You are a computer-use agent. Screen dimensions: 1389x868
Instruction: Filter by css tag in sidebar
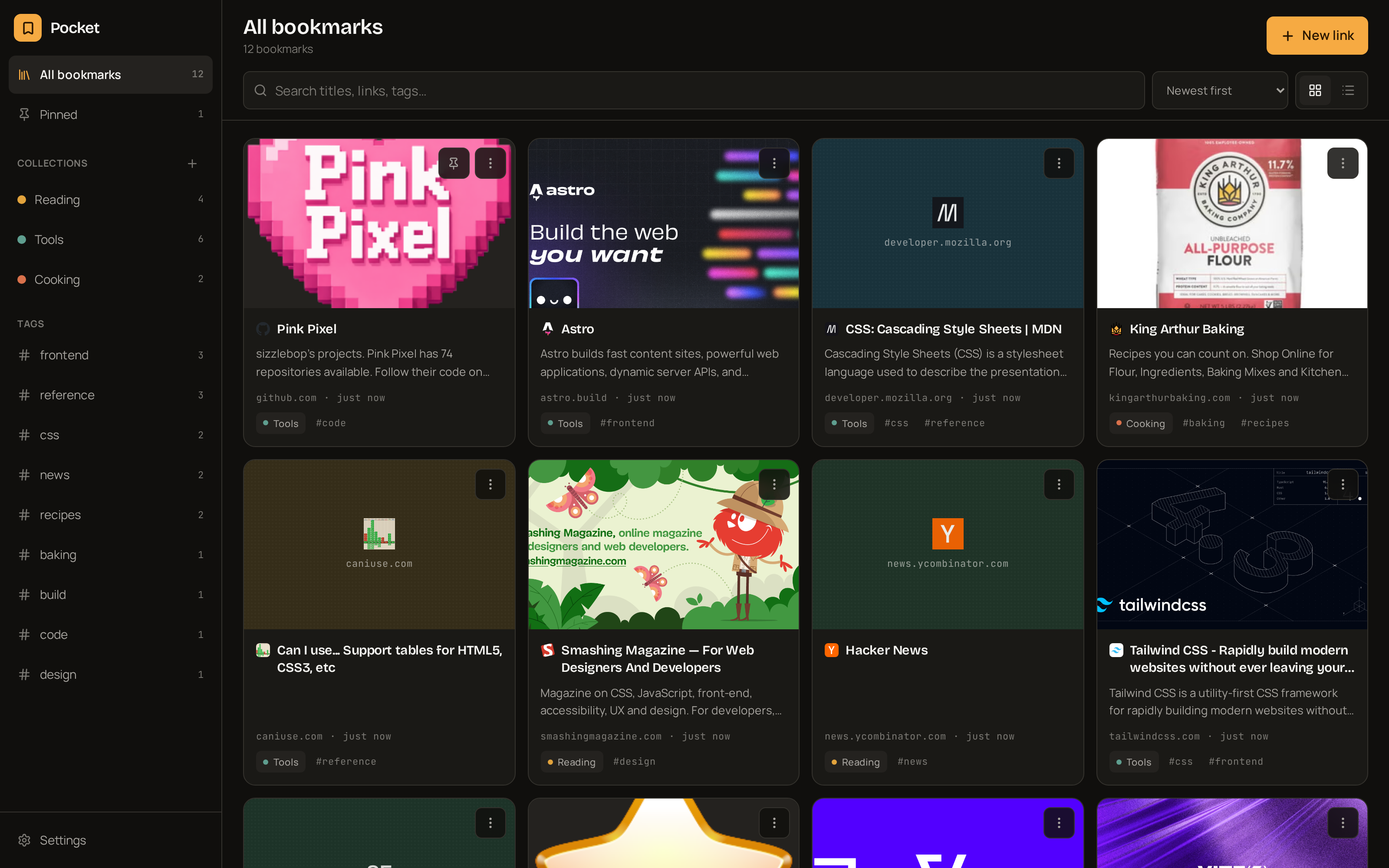[x=110, y=434]
